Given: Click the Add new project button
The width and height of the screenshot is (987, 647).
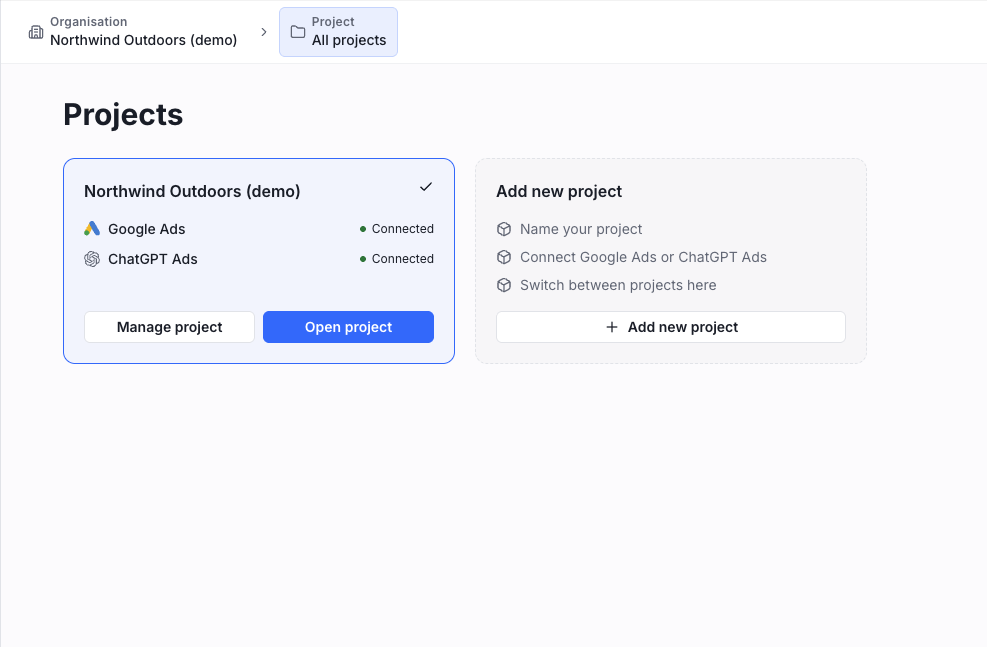Looking at the screenshot, I should [670, 327].
